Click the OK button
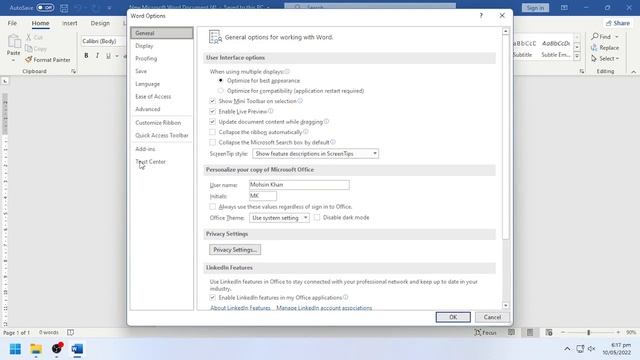Screen dimensions: 640x360 pos(453,317)
